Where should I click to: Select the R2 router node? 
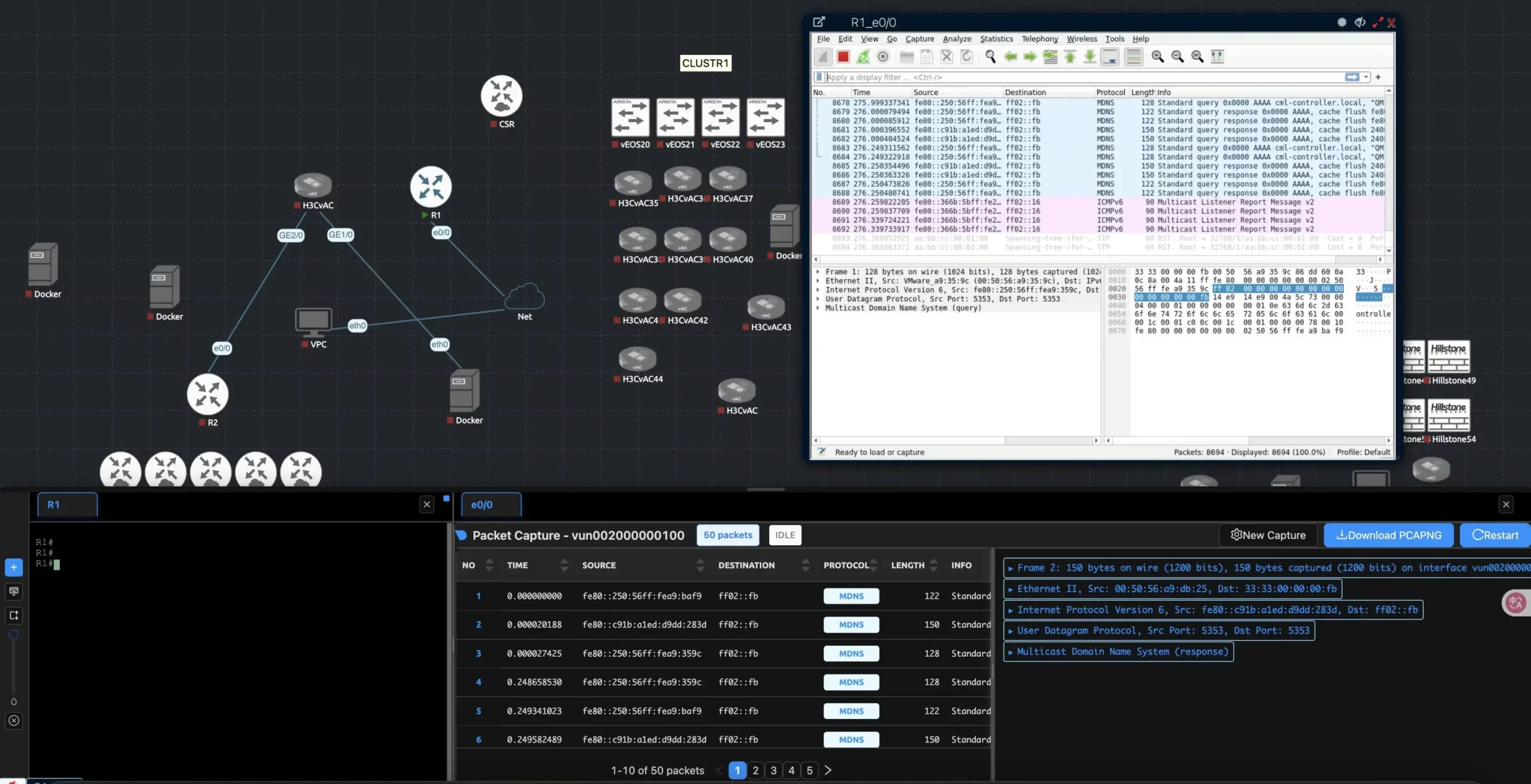(208, 395)
